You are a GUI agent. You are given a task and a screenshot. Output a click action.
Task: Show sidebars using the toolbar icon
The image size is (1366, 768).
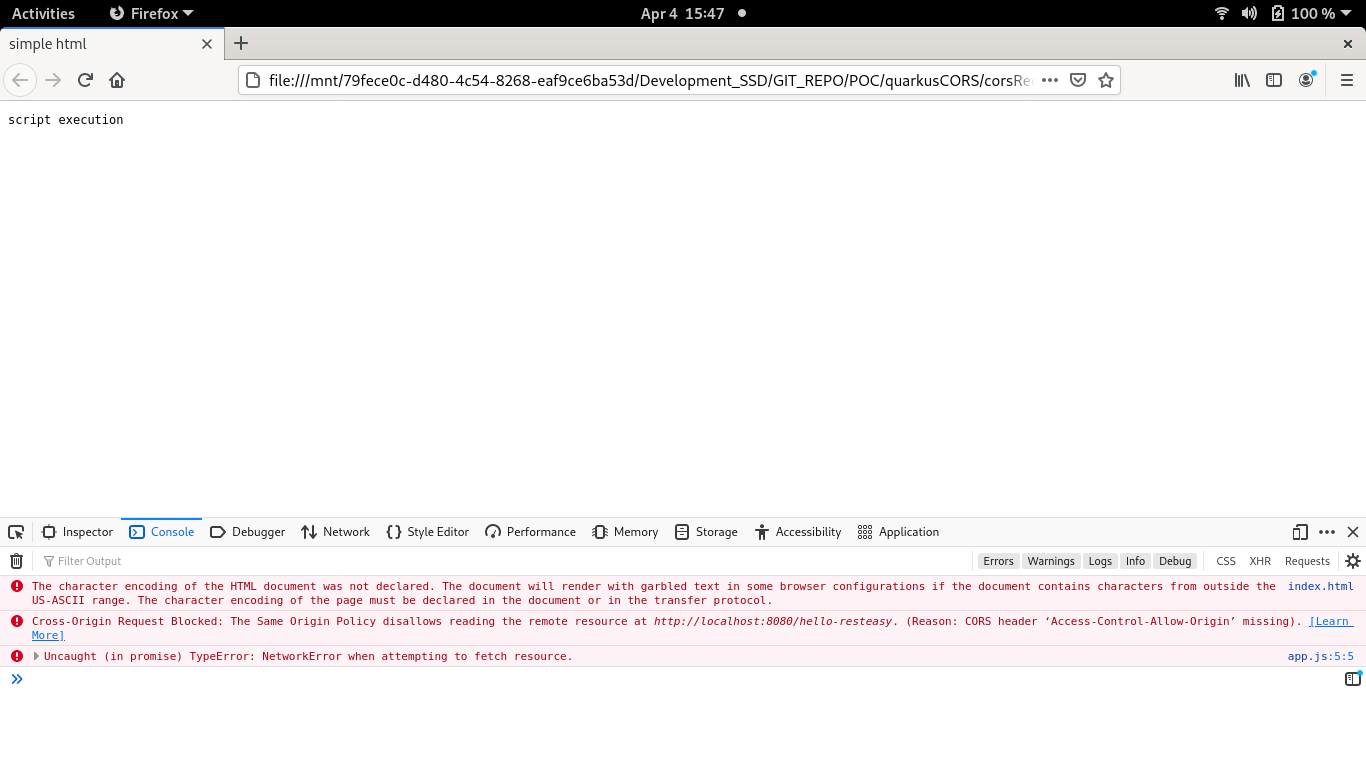click(x=1274, y=80)
